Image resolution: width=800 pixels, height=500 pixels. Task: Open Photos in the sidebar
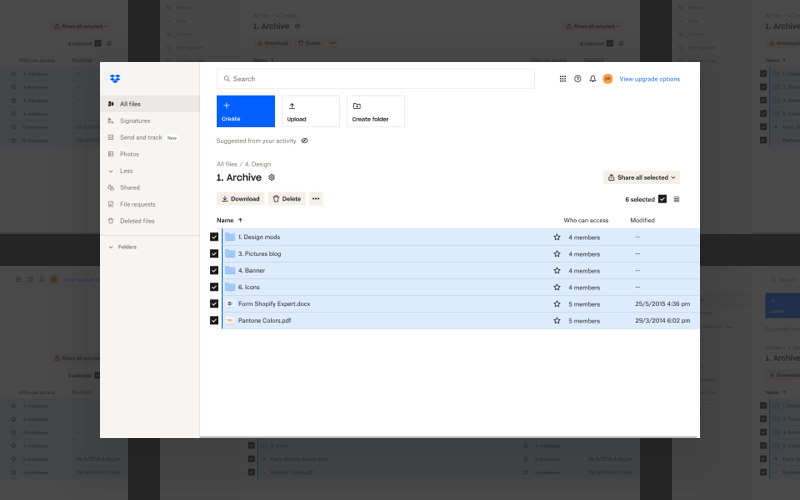pyautogui.click(x=129, y=154)
